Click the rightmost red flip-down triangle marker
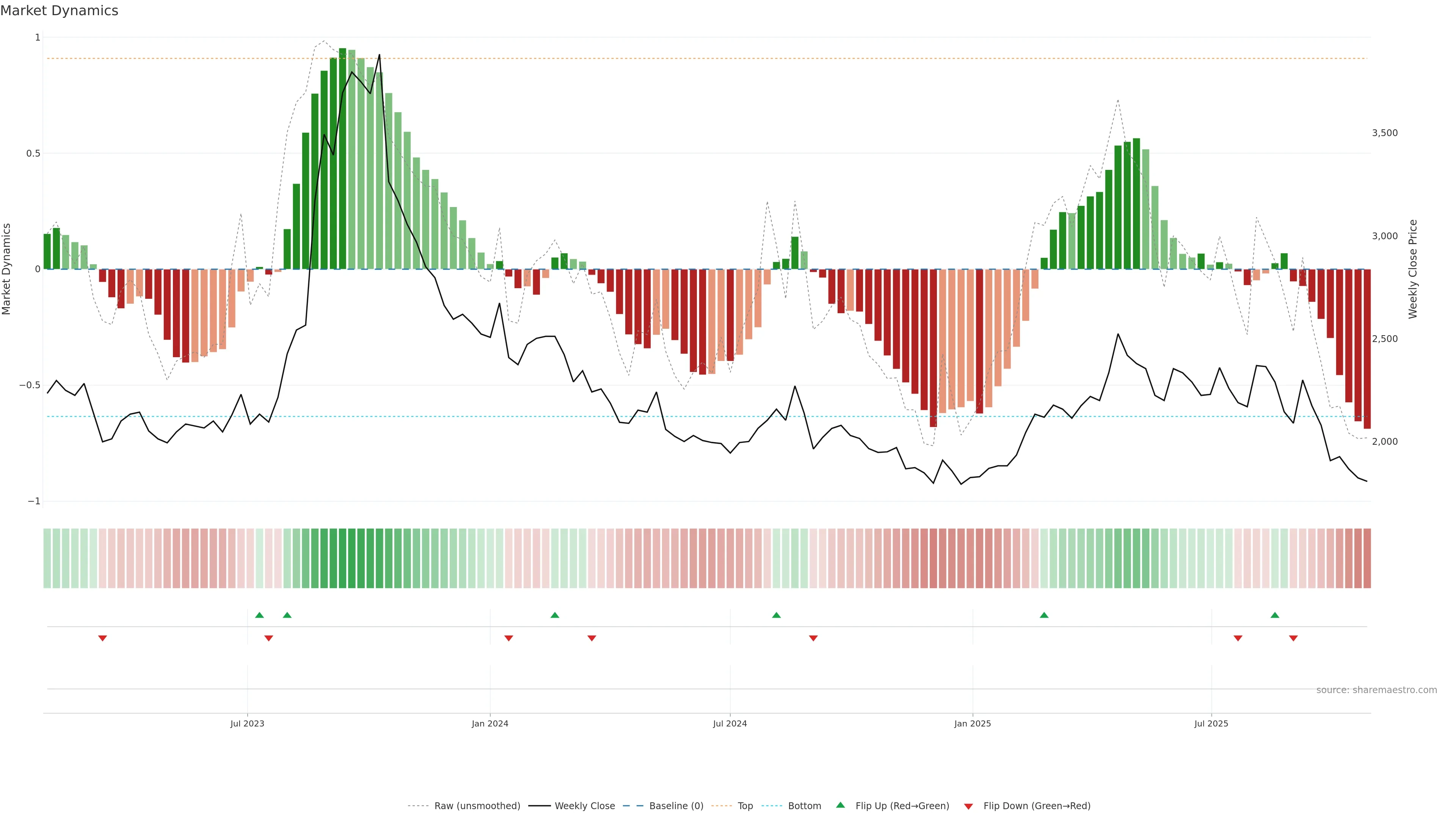The image size is (1456, 819). click(x=1293, y=638)
